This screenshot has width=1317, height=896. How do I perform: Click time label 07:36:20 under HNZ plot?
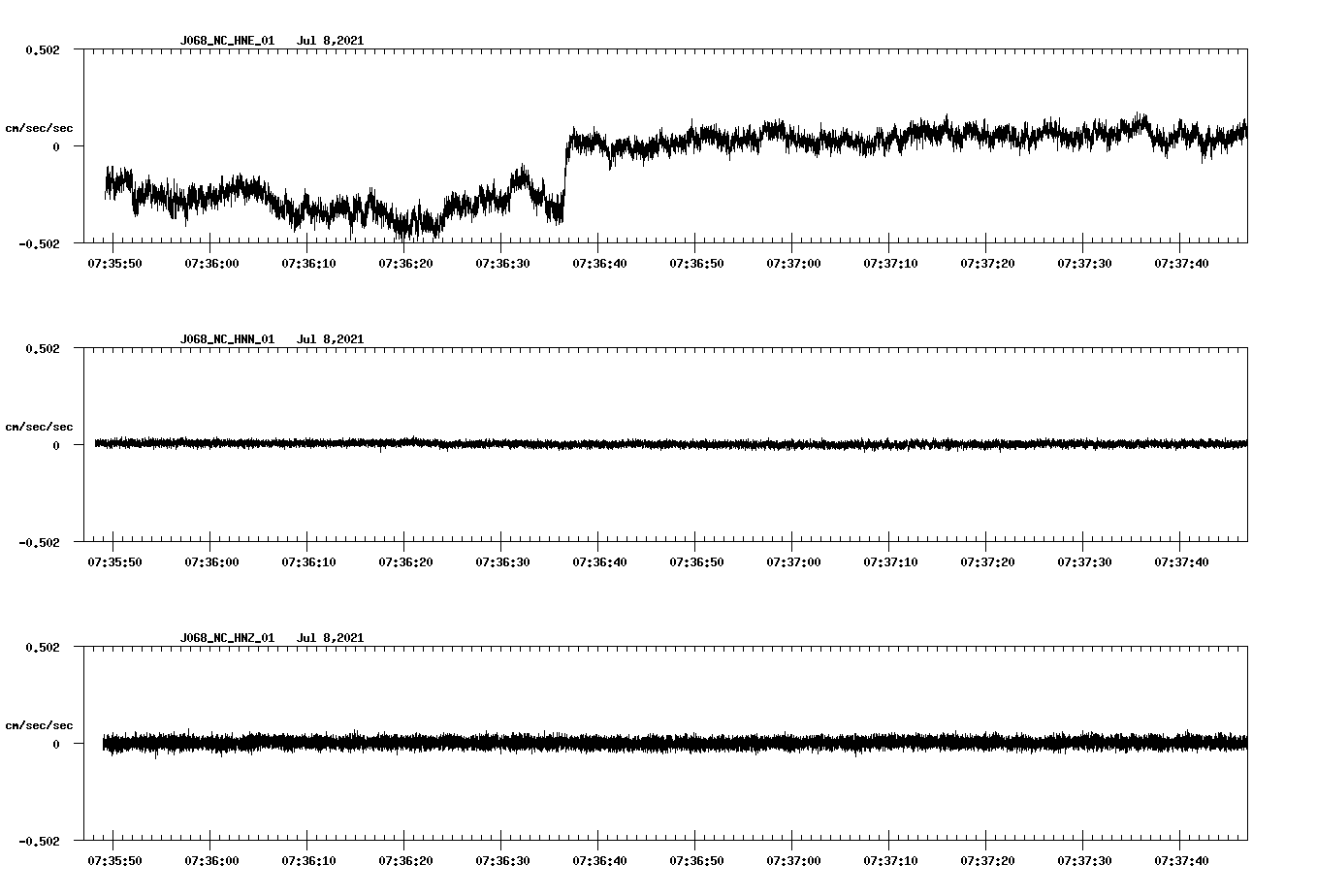coord(405,861)
